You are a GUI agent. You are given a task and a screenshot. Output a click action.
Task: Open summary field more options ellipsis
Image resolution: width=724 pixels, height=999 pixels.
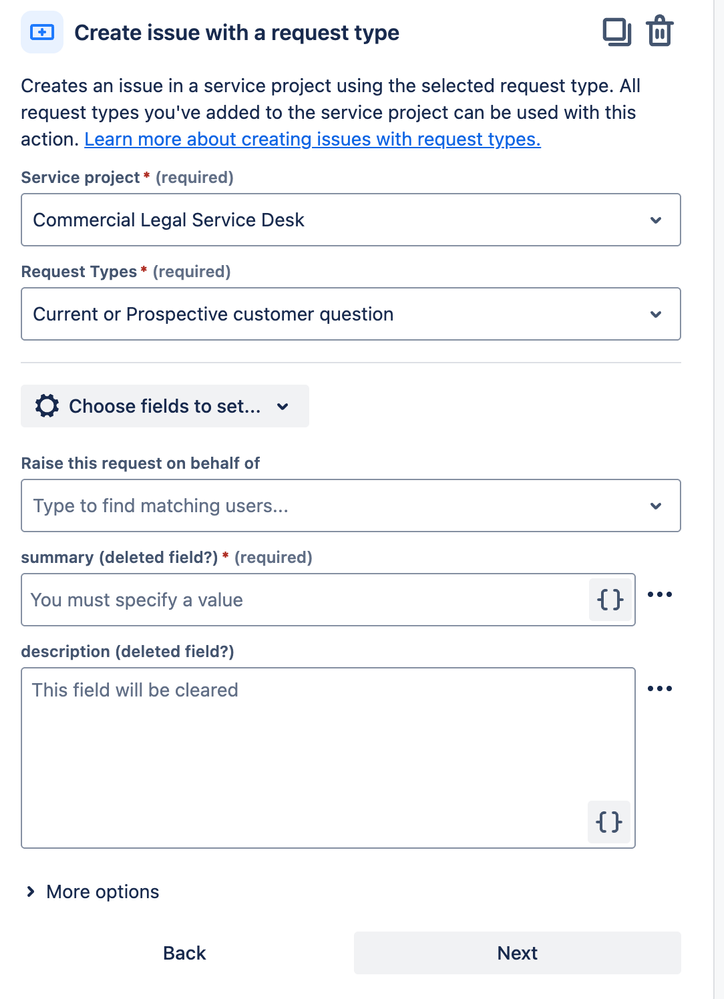(660, 595)
